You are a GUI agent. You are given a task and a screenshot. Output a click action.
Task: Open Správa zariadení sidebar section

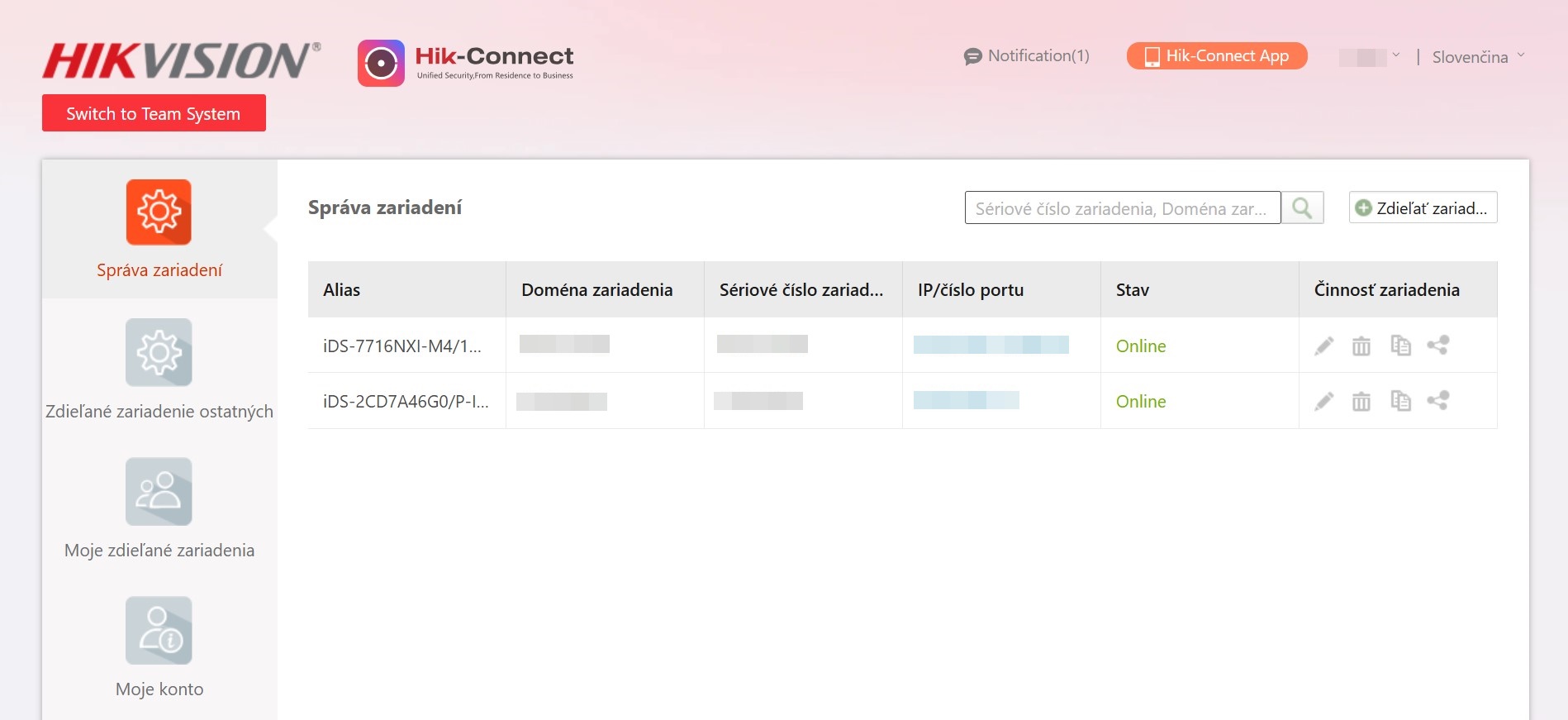click(159, 228)
